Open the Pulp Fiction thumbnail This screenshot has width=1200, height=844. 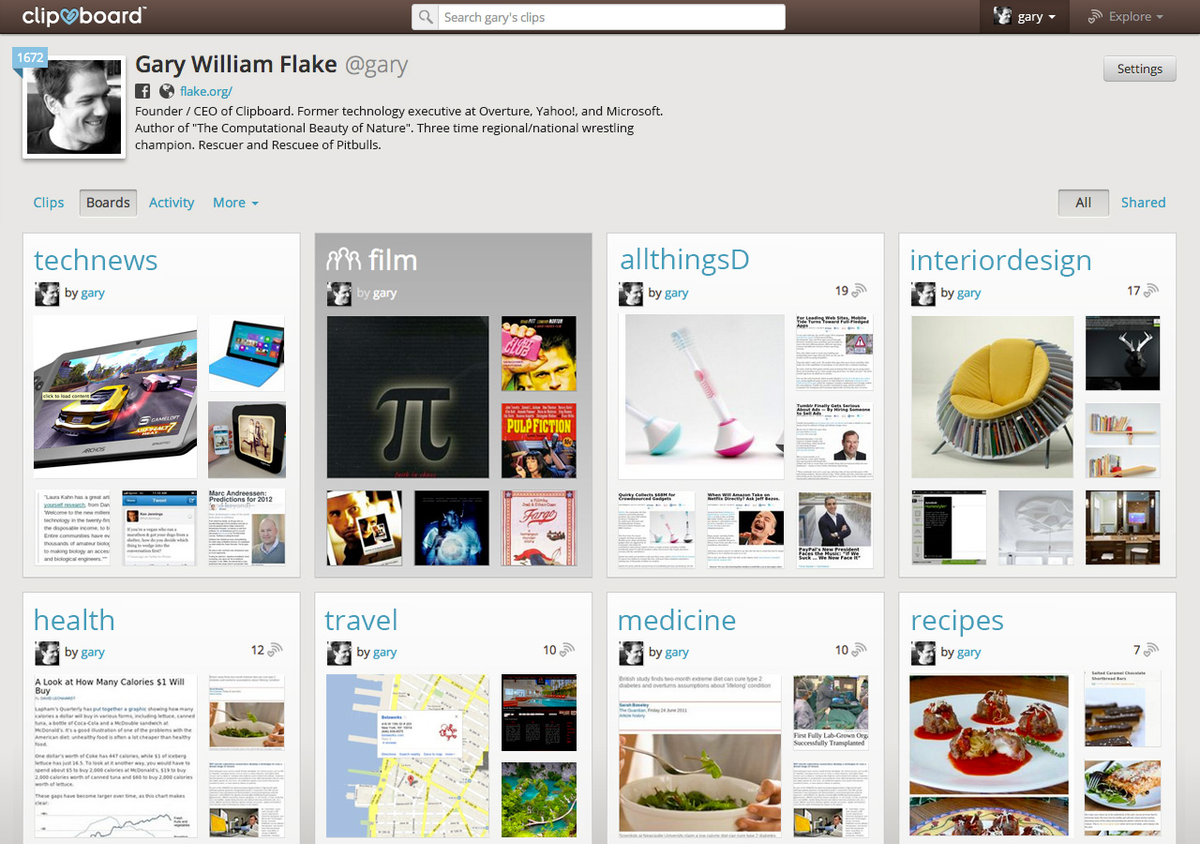pos(537,439)
